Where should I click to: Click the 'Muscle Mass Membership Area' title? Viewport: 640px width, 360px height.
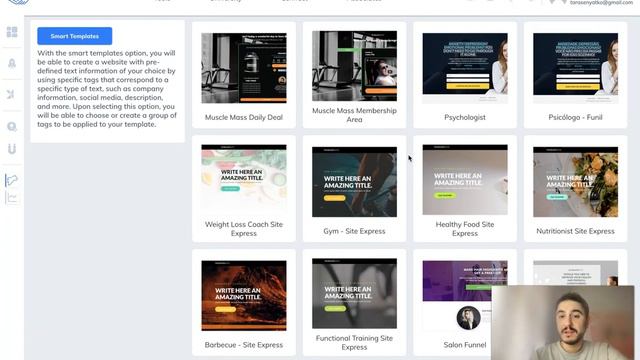354,115
